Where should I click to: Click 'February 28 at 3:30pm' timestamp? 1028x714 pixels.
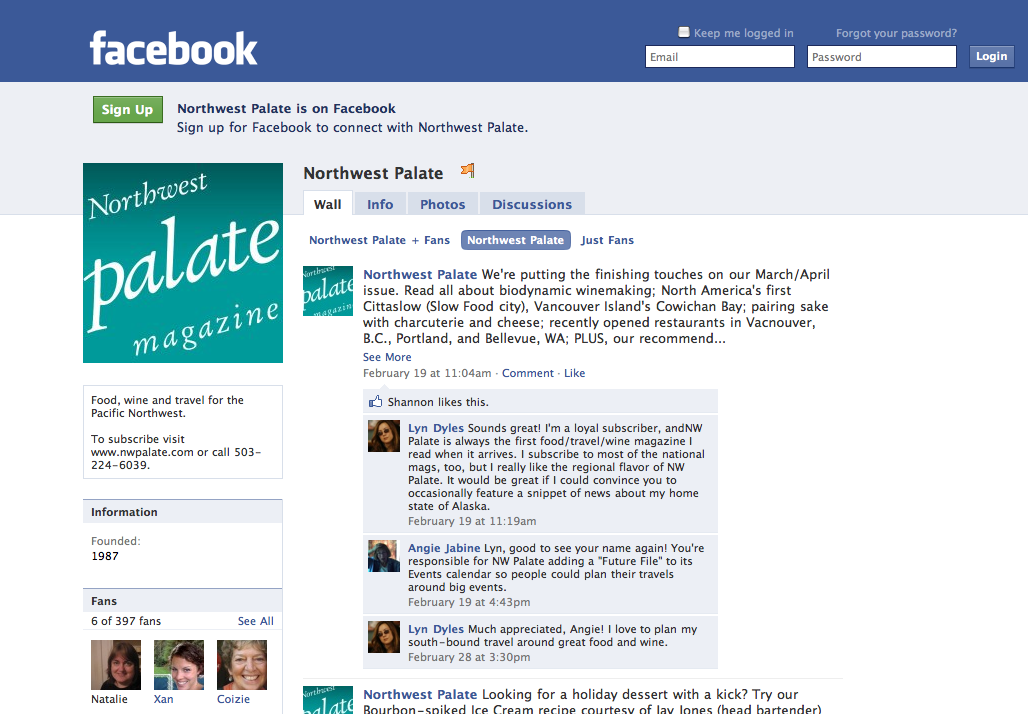pyautogui.click(x=469, y=657)
